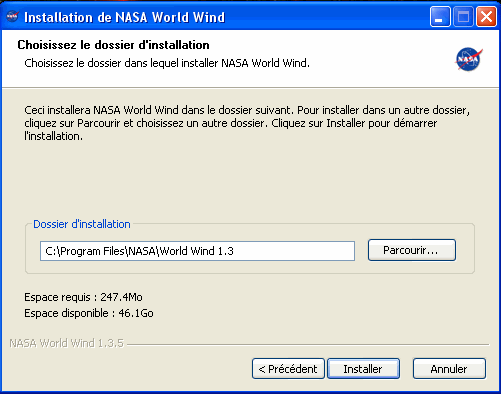Click the 'Ceci installera NASA World Wind' paragraph
501x394 pixels.
(x=247, y=123)
